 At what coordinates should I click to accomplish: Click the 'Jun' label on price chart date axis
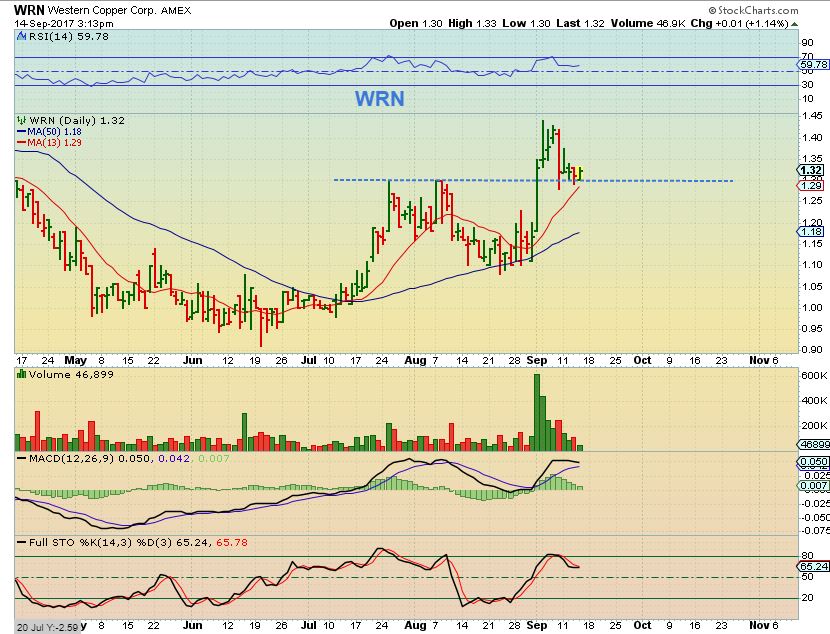(193, 360)
